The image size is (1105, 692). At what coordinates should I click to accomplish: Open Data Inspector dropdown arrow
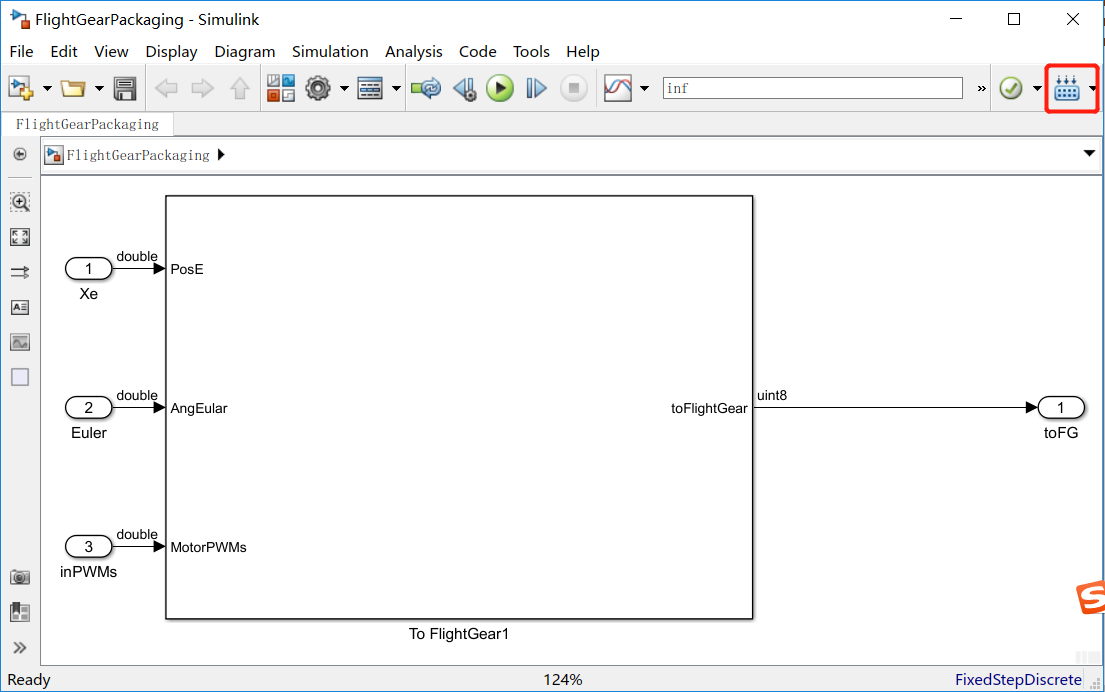644,89
